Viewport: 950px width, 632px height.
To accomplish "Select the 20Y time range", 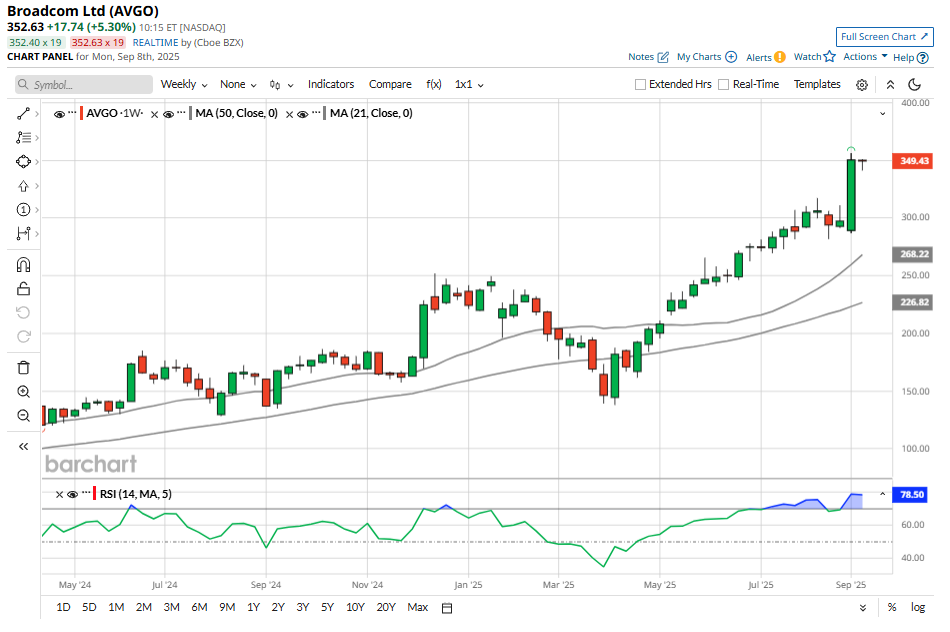I will pyautogui.click(x=386, y=607).
